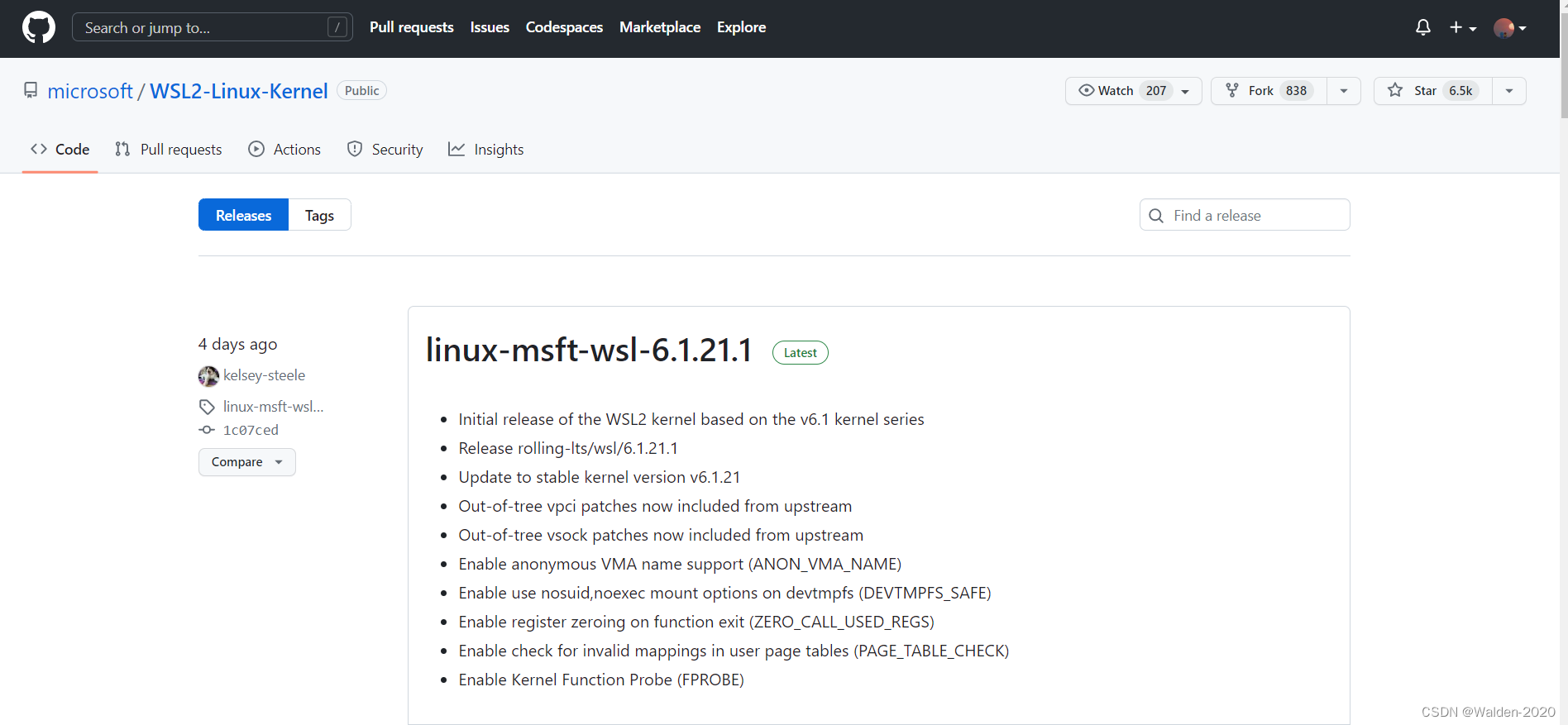Click "Enable Kernel Function Probe (FPROBE)" text

601,680
